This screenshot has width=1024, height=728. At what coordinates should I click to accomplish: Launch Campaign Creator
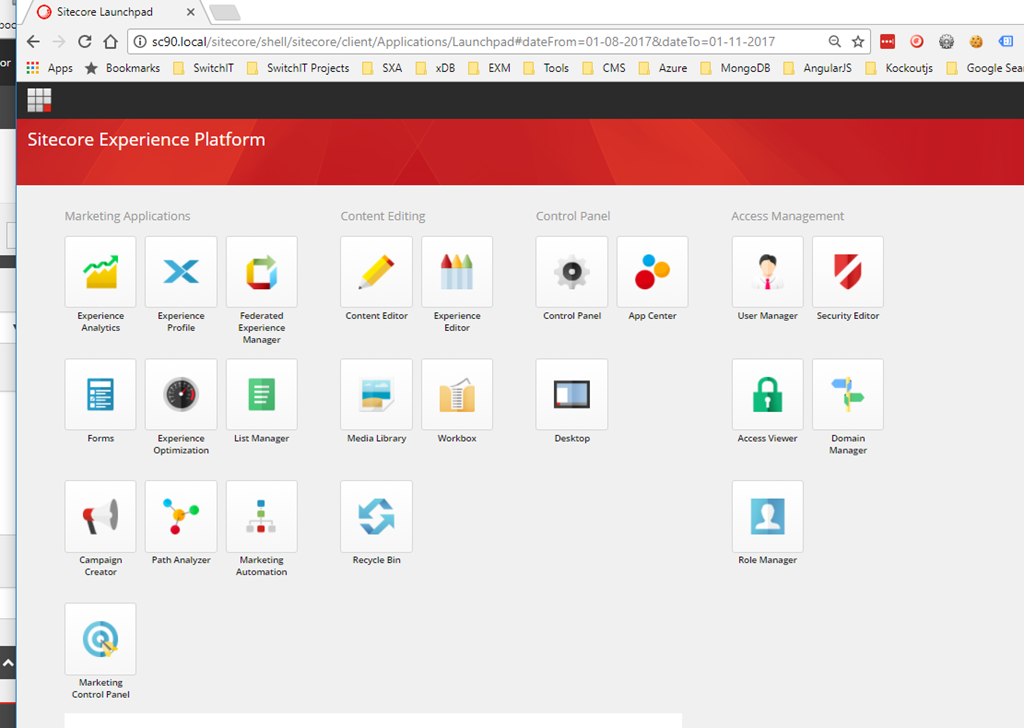point(101,516)
